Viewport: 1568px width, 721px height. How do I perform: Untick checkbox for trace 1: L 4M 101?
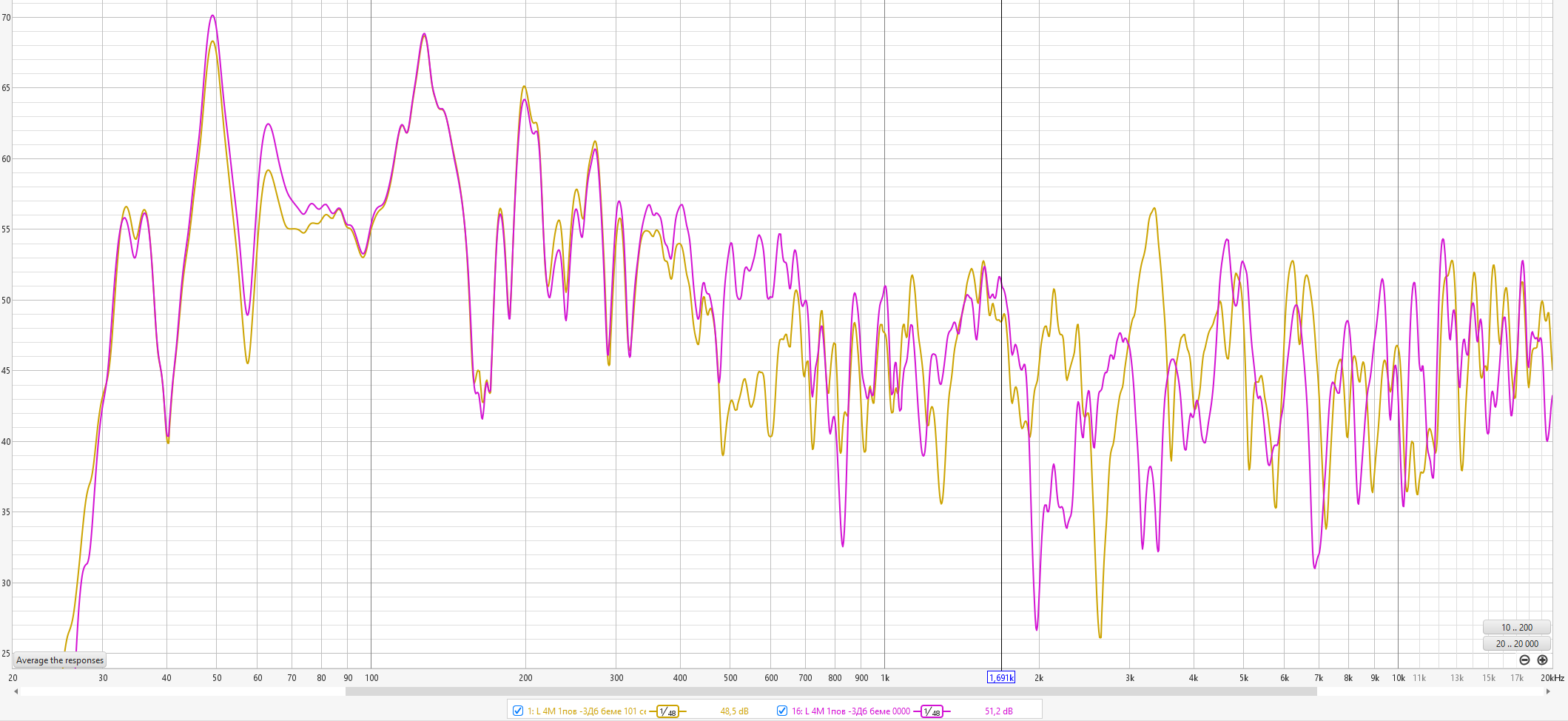coord(518,711)
